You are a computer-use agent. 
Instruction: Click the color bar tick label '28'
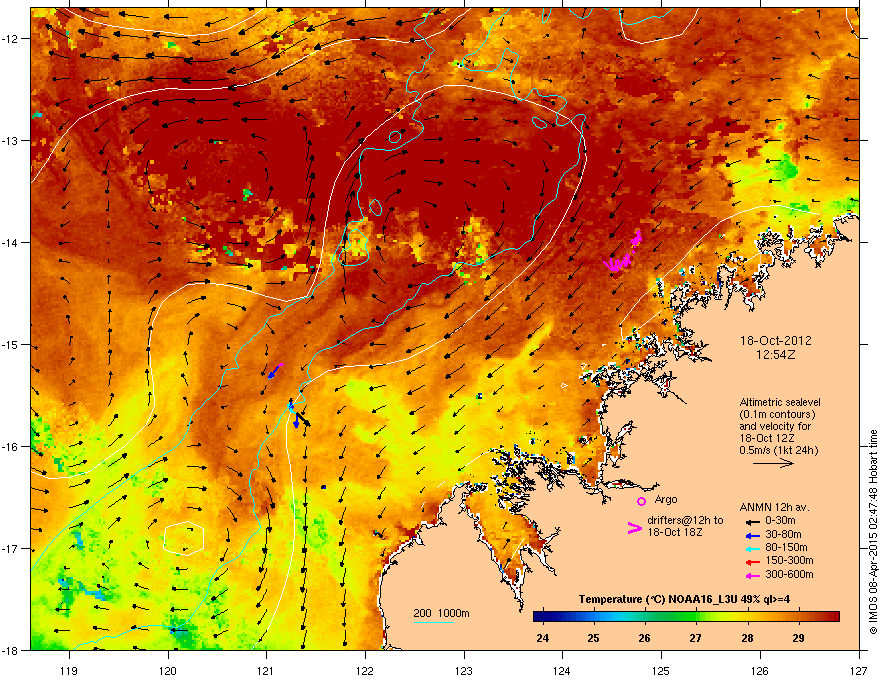pos(747,638)
